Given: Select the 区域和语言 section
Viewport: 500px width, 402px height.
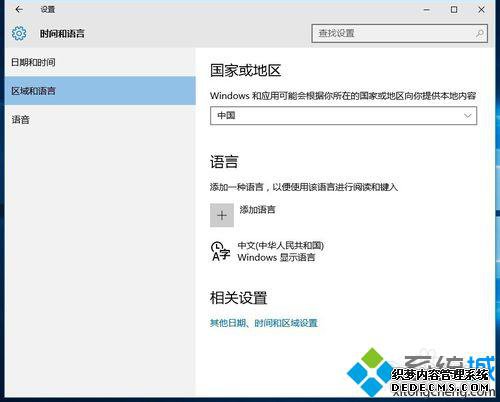Looking at the screenshot, I should click(100, 91).
